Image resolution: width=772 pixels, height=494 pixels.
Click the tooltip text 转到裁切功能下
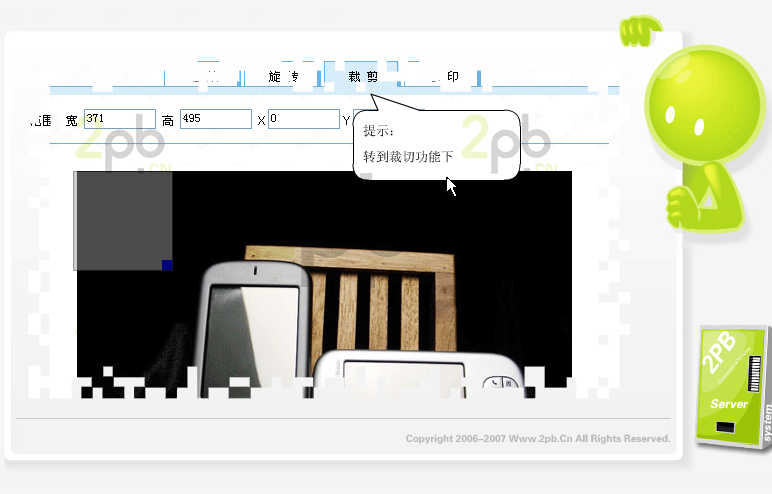(x=408, y=157)
